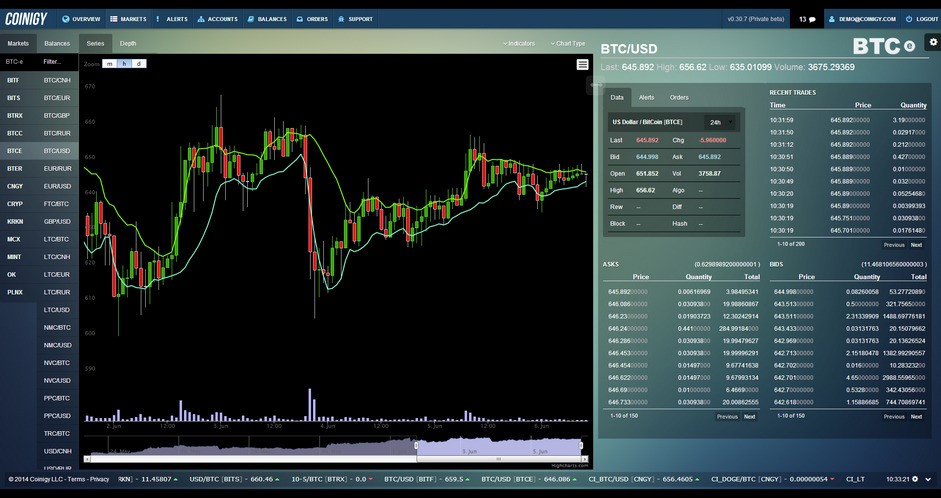Click the Orders inbox icon
The image size is (941, 498).
point(299,19)
